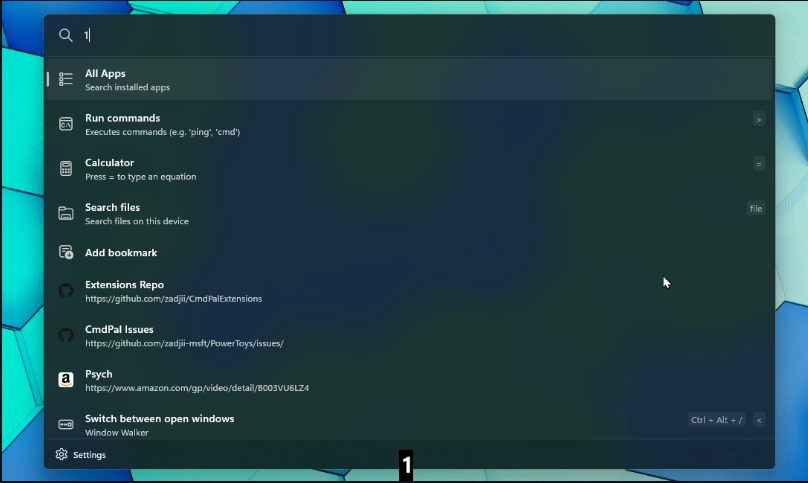Screen dimensions: 808x483
Task: Click the 'file' alias badge
Action: click(x=756, y=208)
